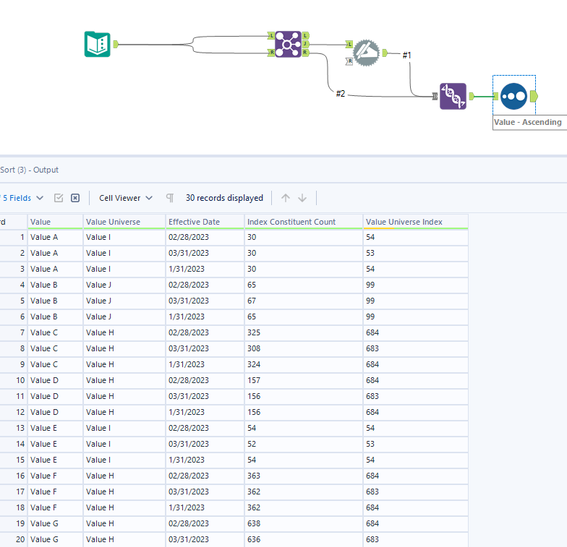The height and width of the screenshot is (547, 567).
Task: Select the gray Formula tool
Action: (366, 53)
